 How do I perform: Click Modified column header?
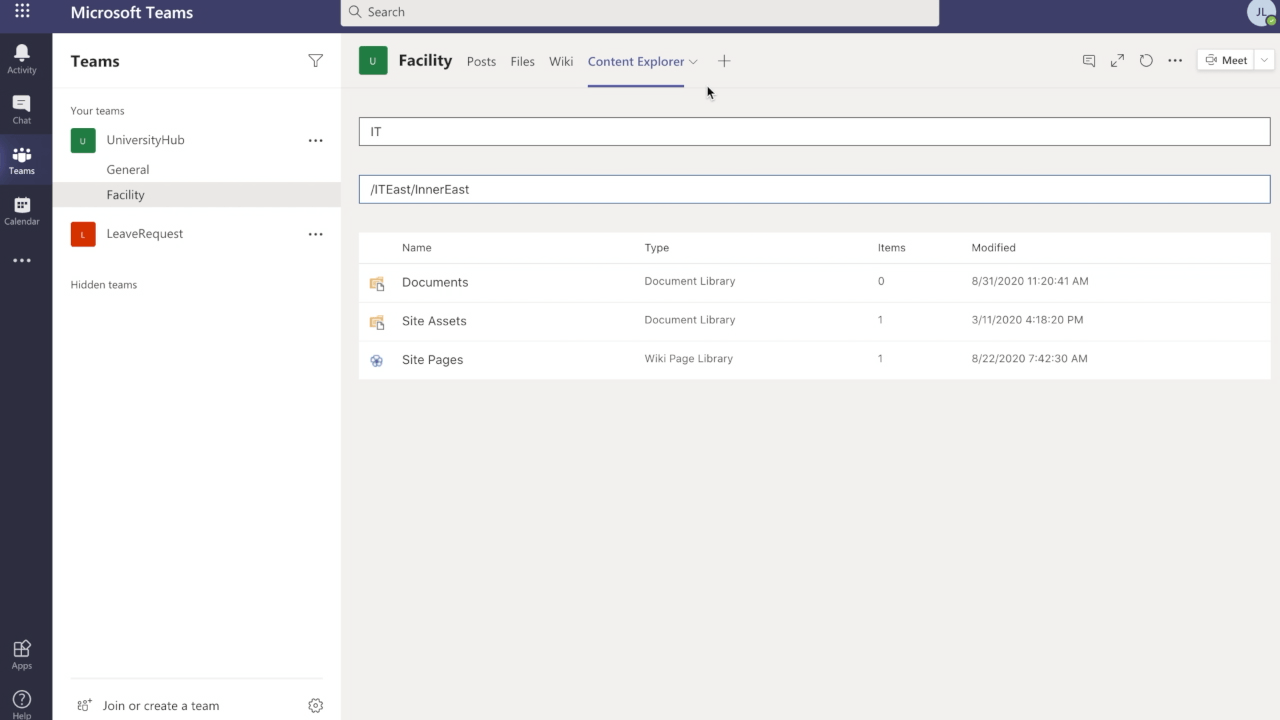993,248
